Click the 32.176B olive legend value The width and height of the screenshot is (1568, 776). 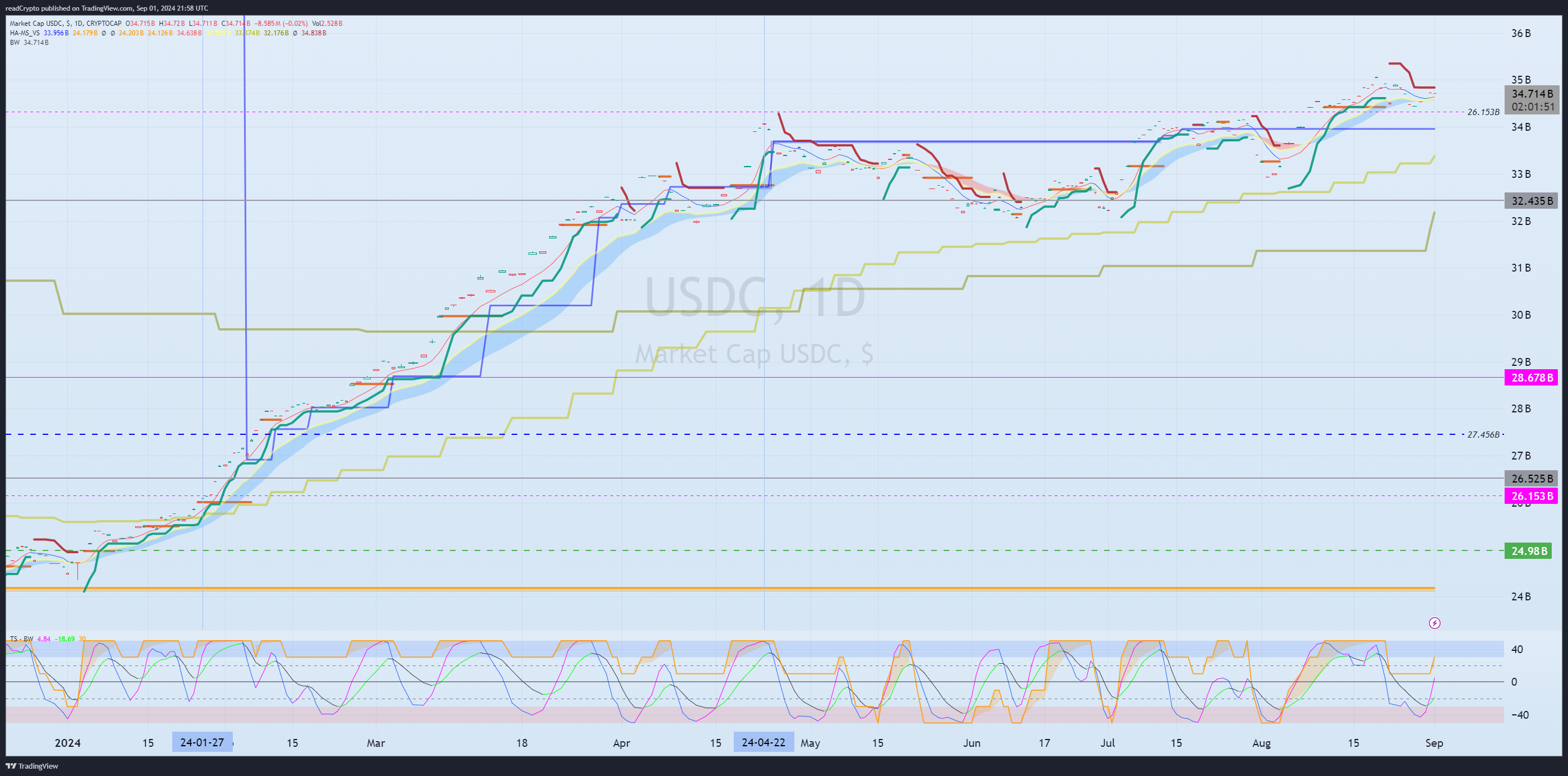[277, 33]
